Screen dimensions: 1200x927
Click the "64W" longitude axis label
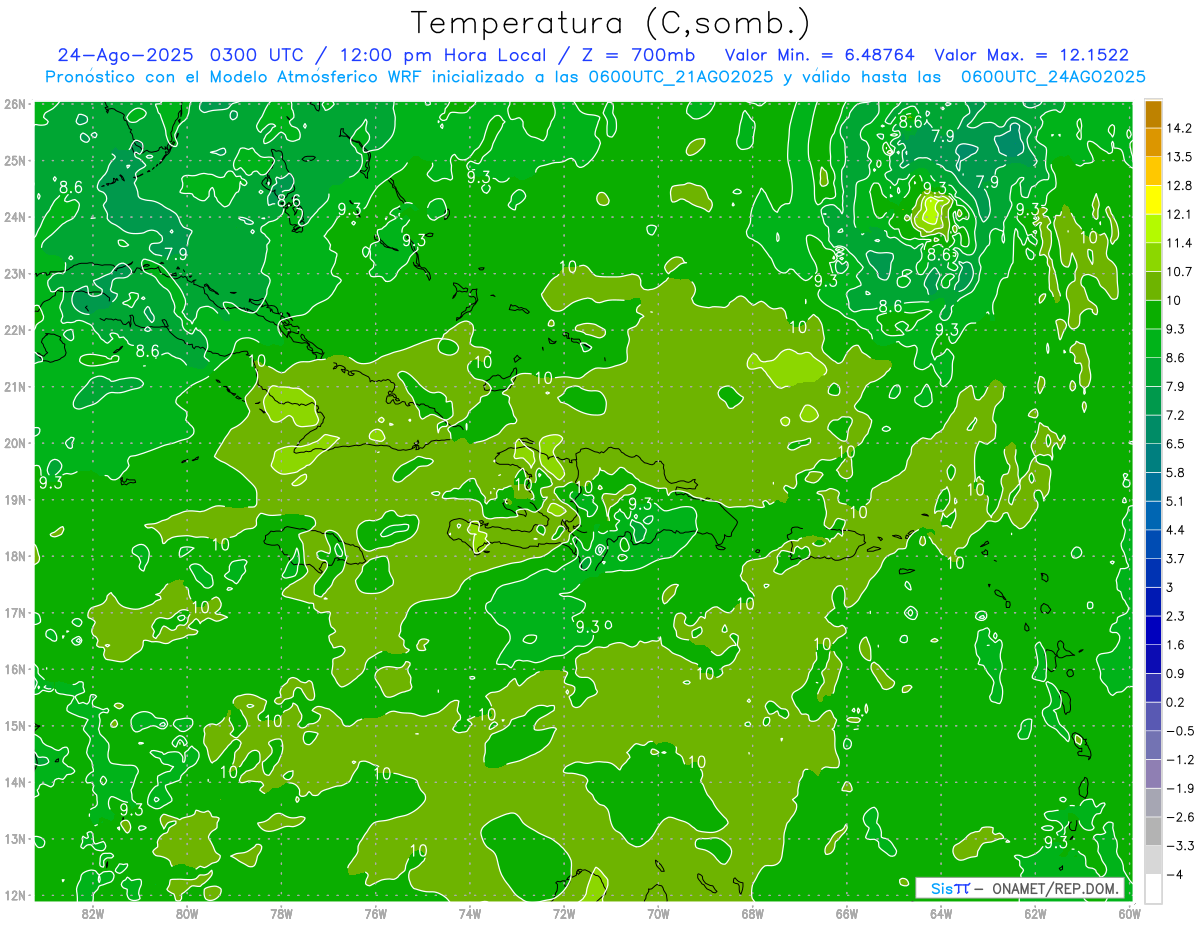[940, 912]
